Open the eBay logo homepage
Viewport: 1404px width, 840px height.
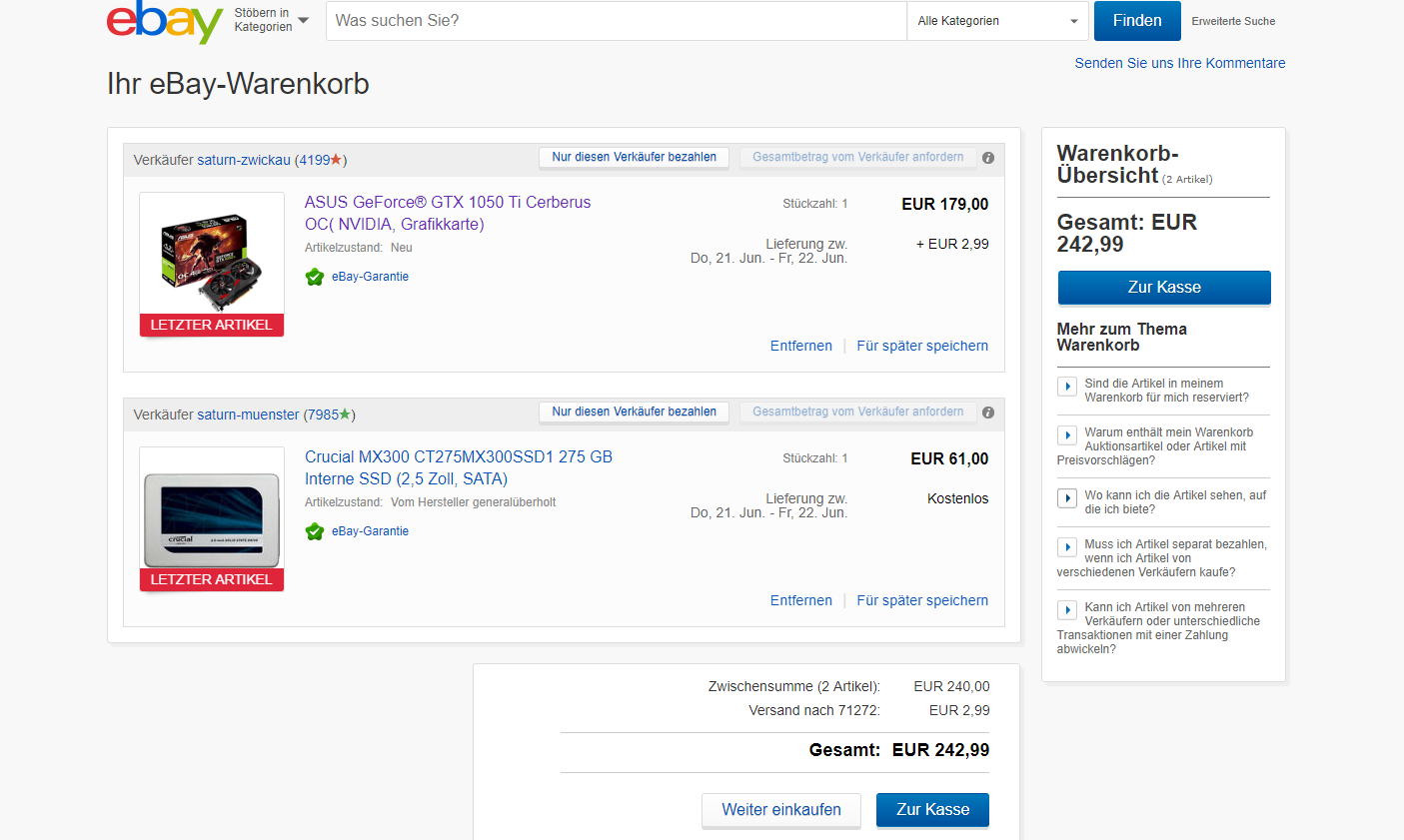165,21
